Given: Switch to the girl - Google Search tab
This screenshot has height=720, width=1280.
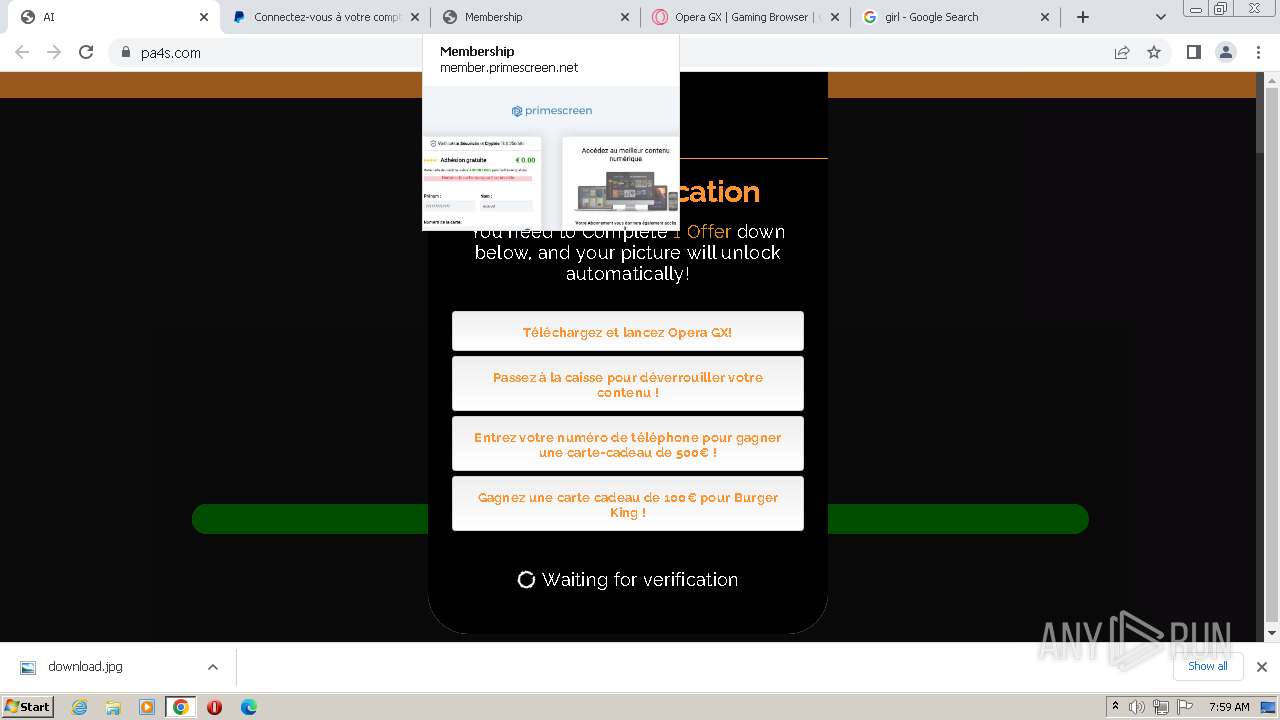Looking at the screenshot, I should tap(956, 17).
